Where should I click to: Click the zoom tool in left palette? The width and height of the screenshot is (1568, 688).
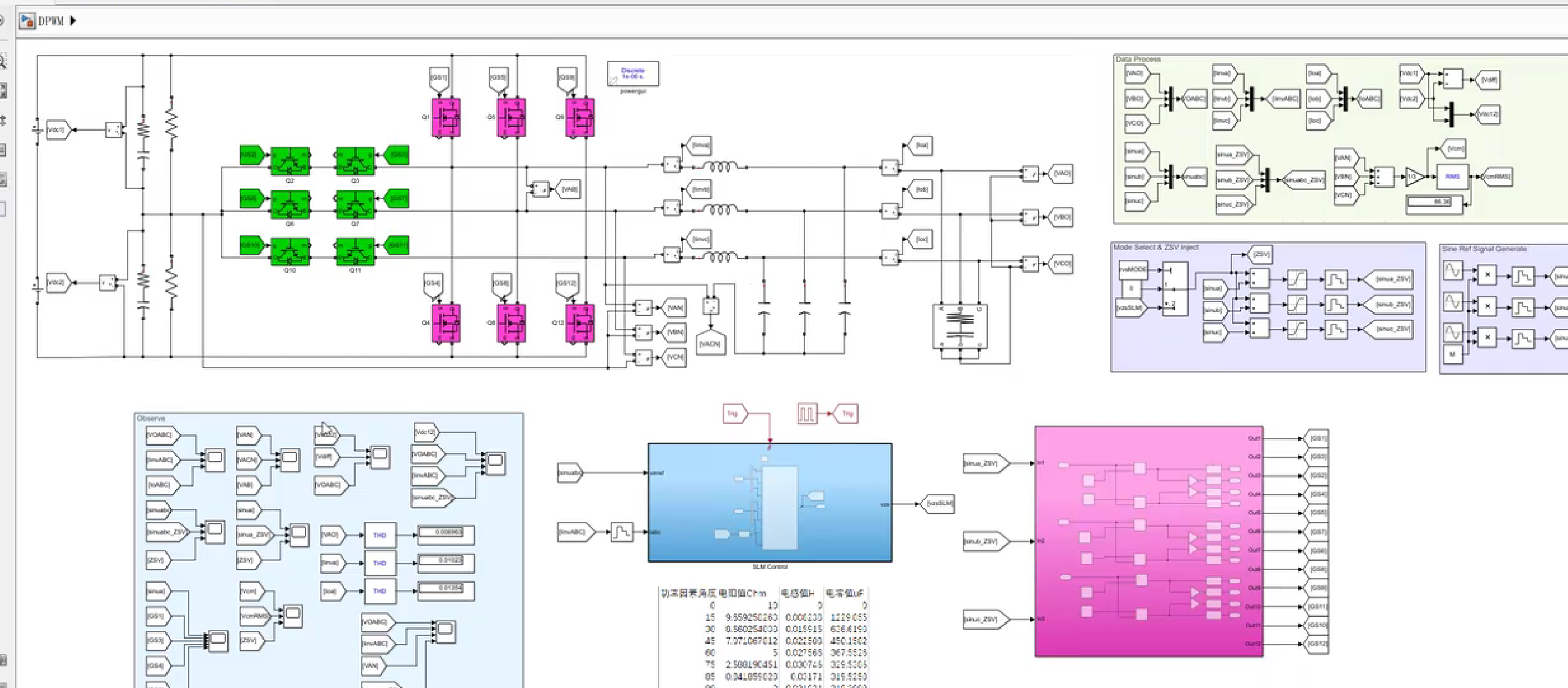coord(3,62)
